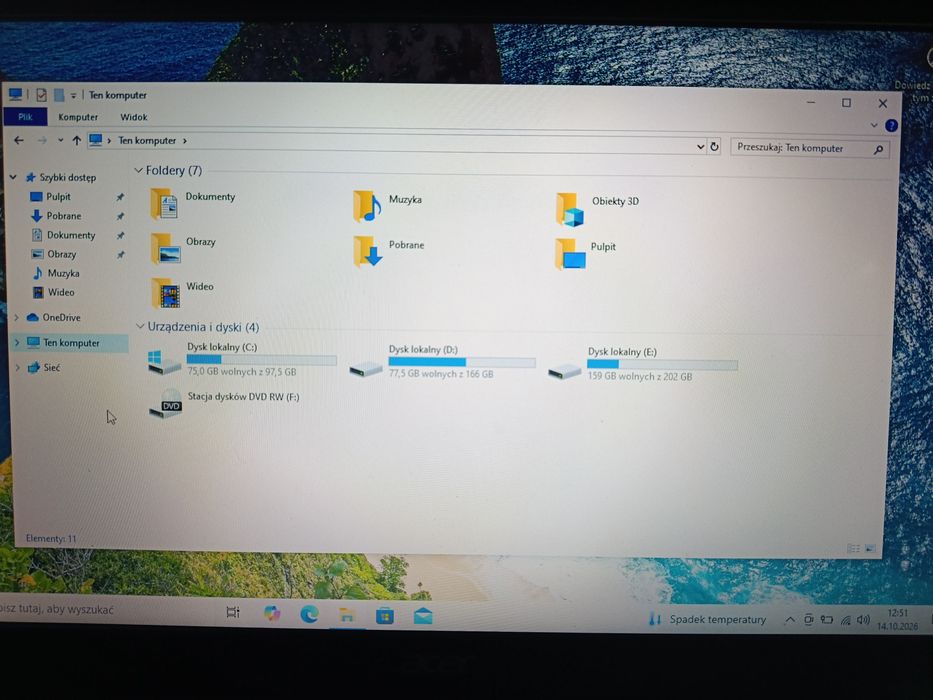Expand the Ten komputer tree node

[x=17, y=342]
